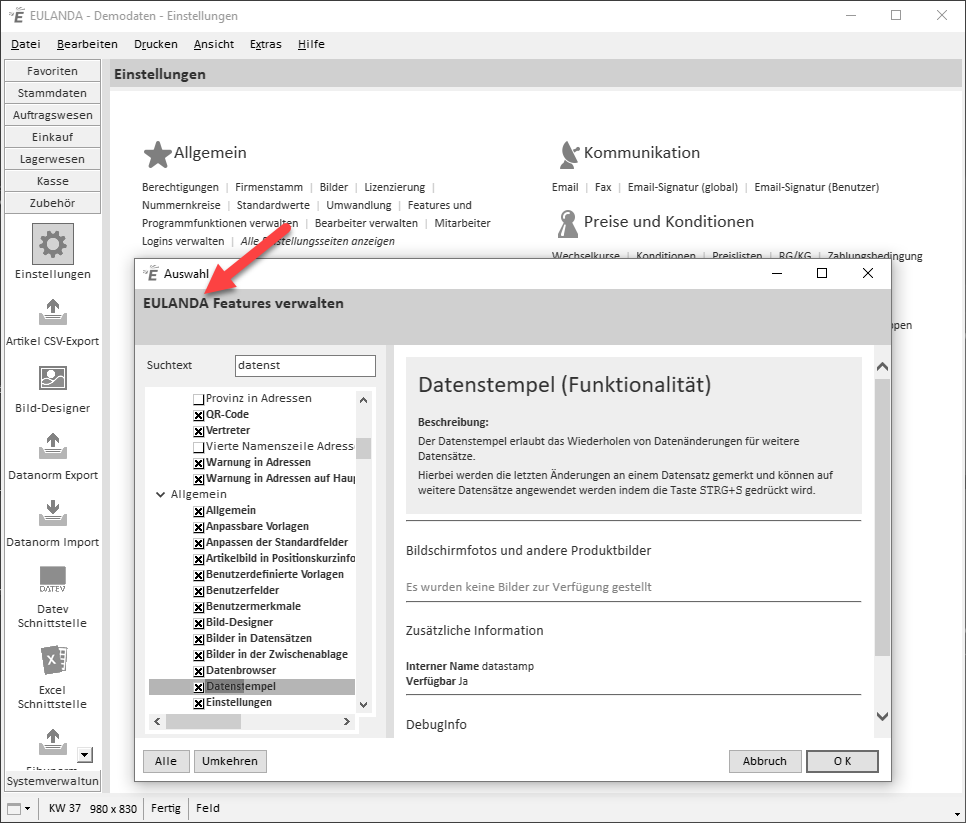Launch the Datanorm Export icon
This screenshot has height=823, width=966.
click(x=53, y=445)
